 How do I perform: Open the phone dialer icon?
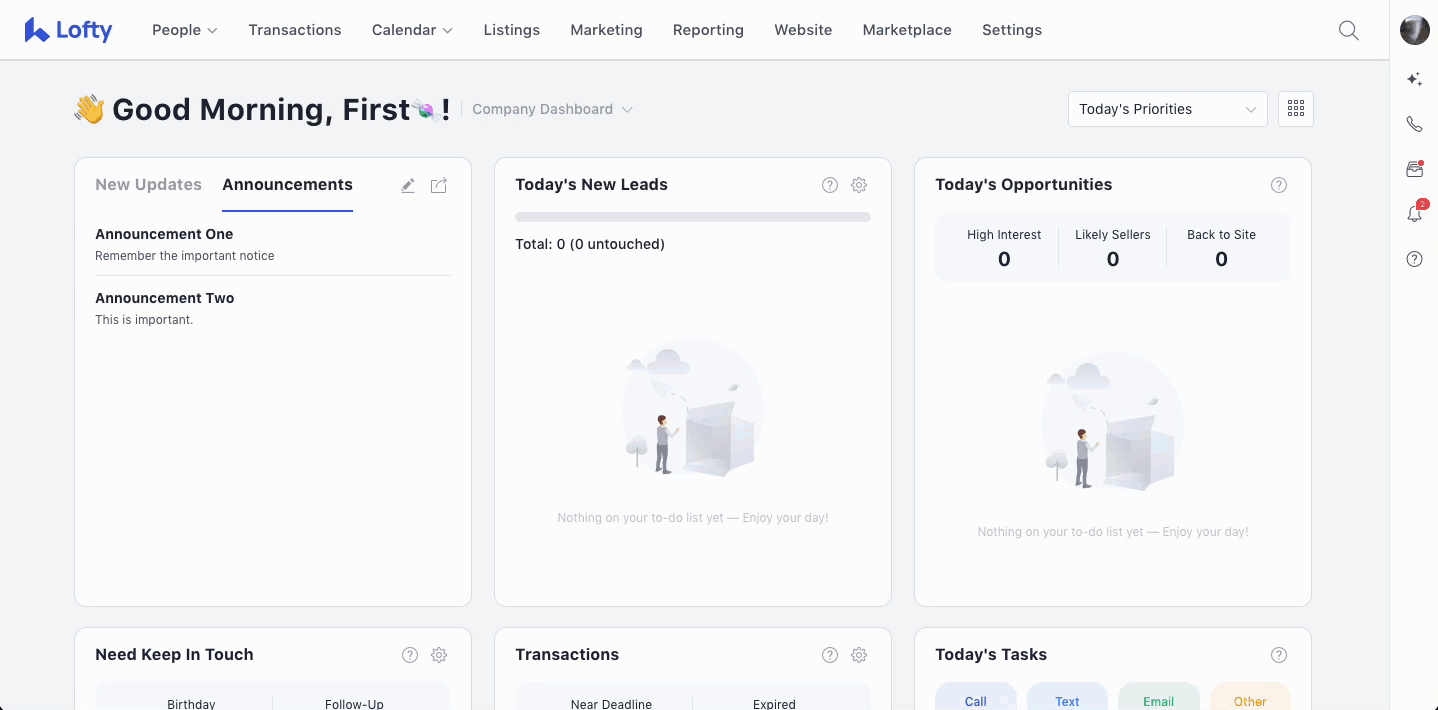tap(1414, 124)
